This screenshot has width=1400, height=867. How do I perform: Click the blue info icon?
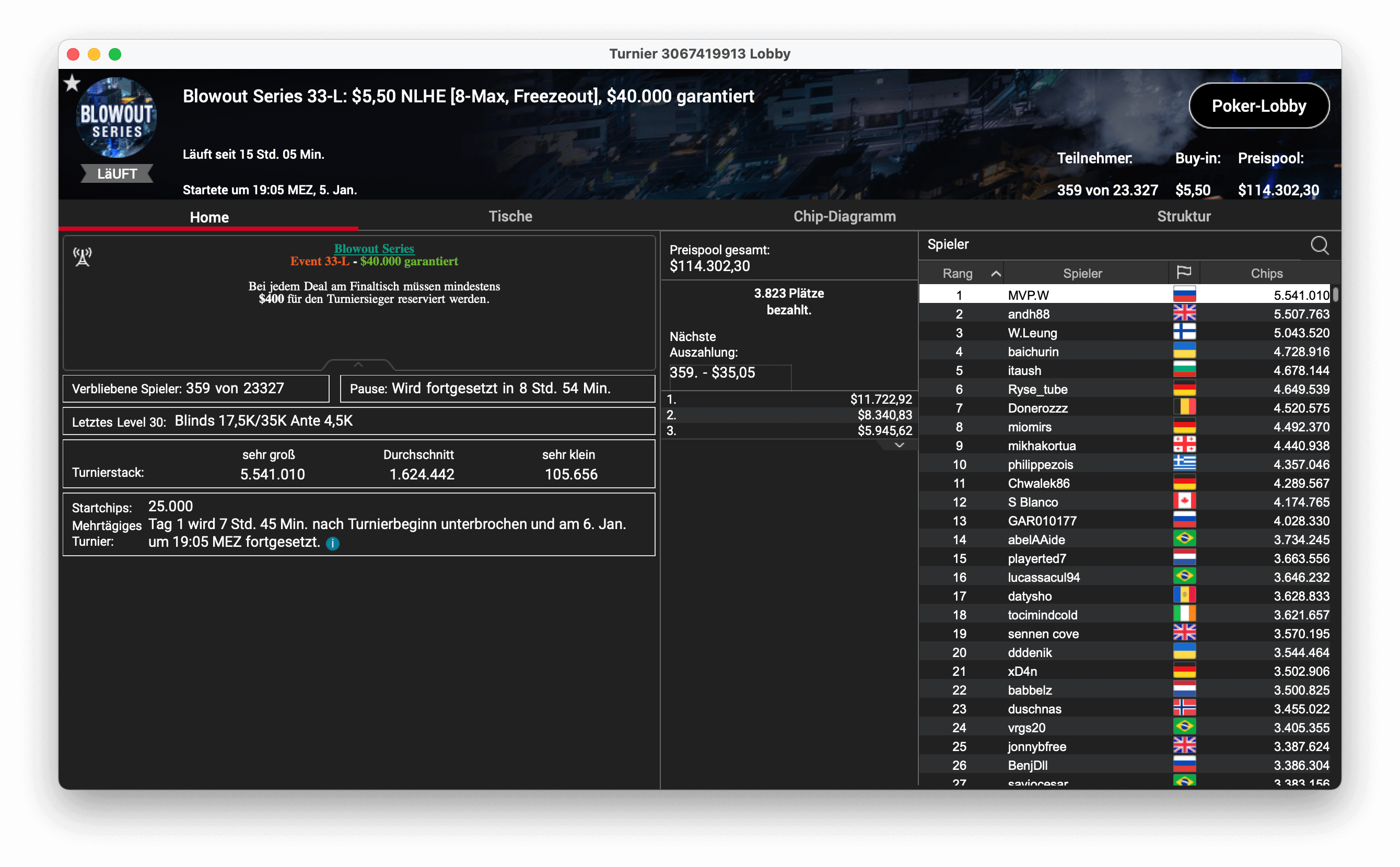click(x=333, y=543)
